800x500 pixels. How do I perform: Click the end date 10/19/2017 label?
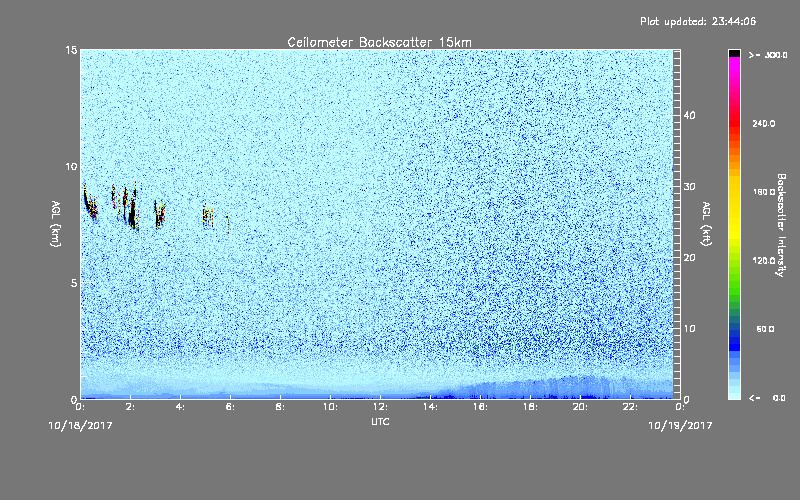click(x=680, y=425)
